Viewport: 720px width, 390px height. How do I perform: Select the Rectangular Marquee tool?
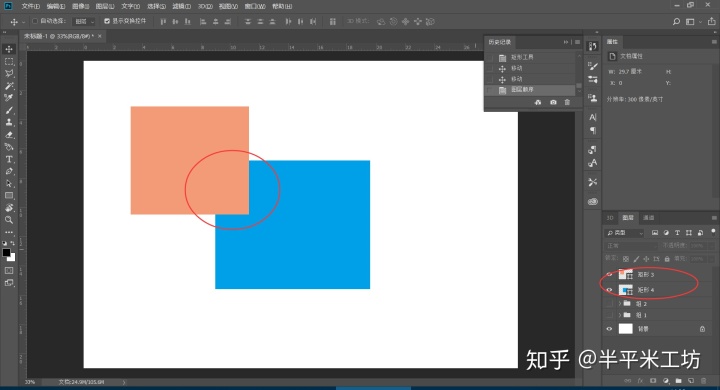9,62
